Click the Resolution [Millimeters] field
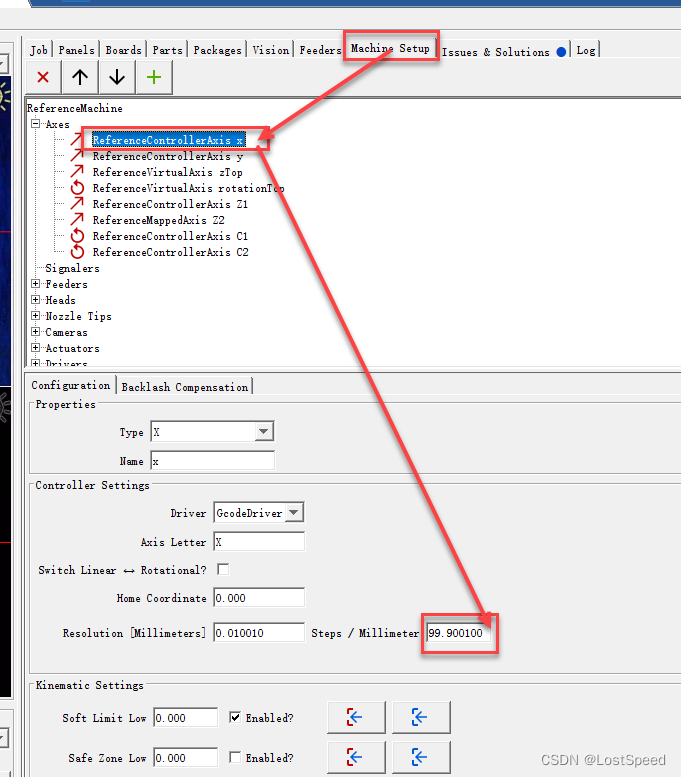Image resolution: width=681 pixels, height=777 pixels. 259,633
